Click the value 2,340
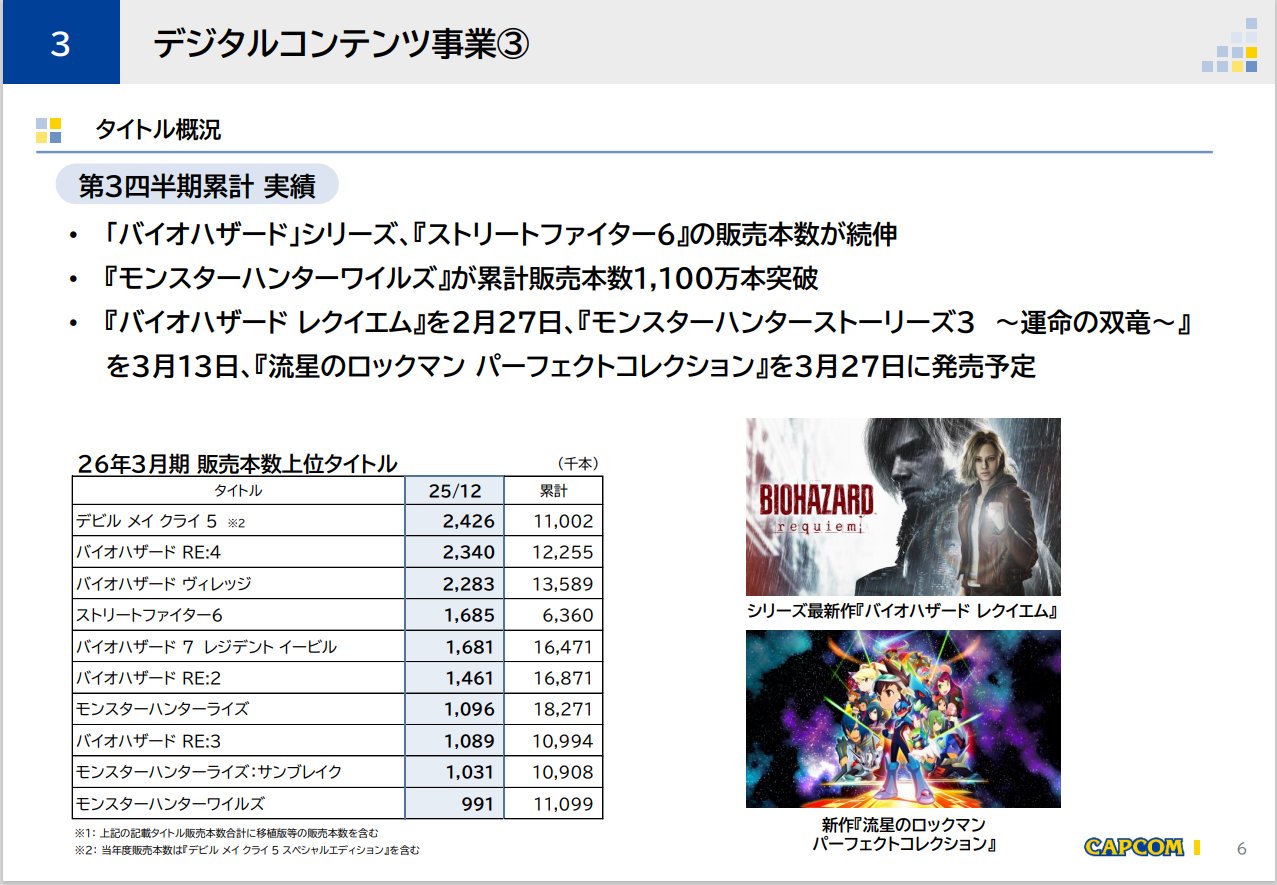Screen dimensions: 1277x885 coord(468,552)
